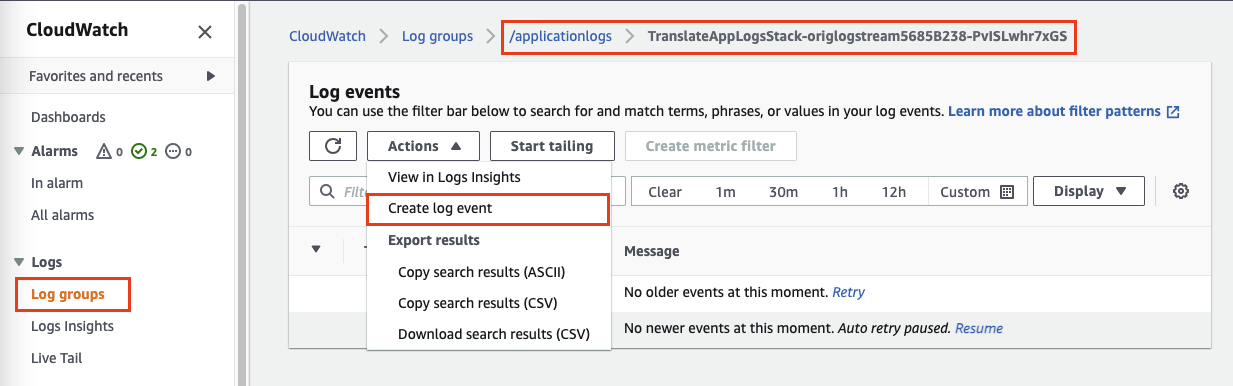This screenshot has height=386, width=1233.
Task: Click the Start tailing button
Action: (x=552, y=146)
